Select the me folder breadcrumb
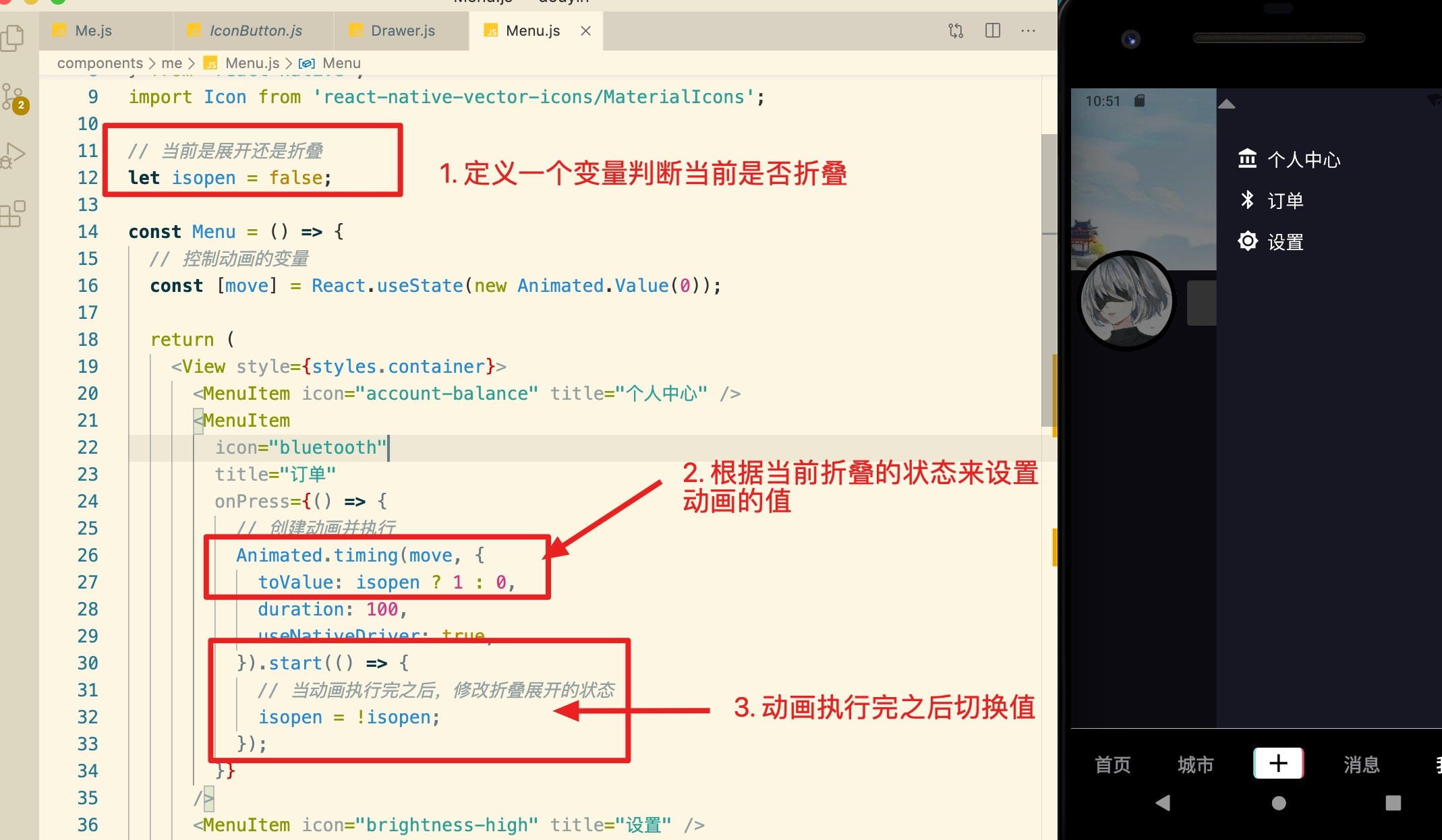This screenshot has width=1442, height=840. [x=172, y=63]
